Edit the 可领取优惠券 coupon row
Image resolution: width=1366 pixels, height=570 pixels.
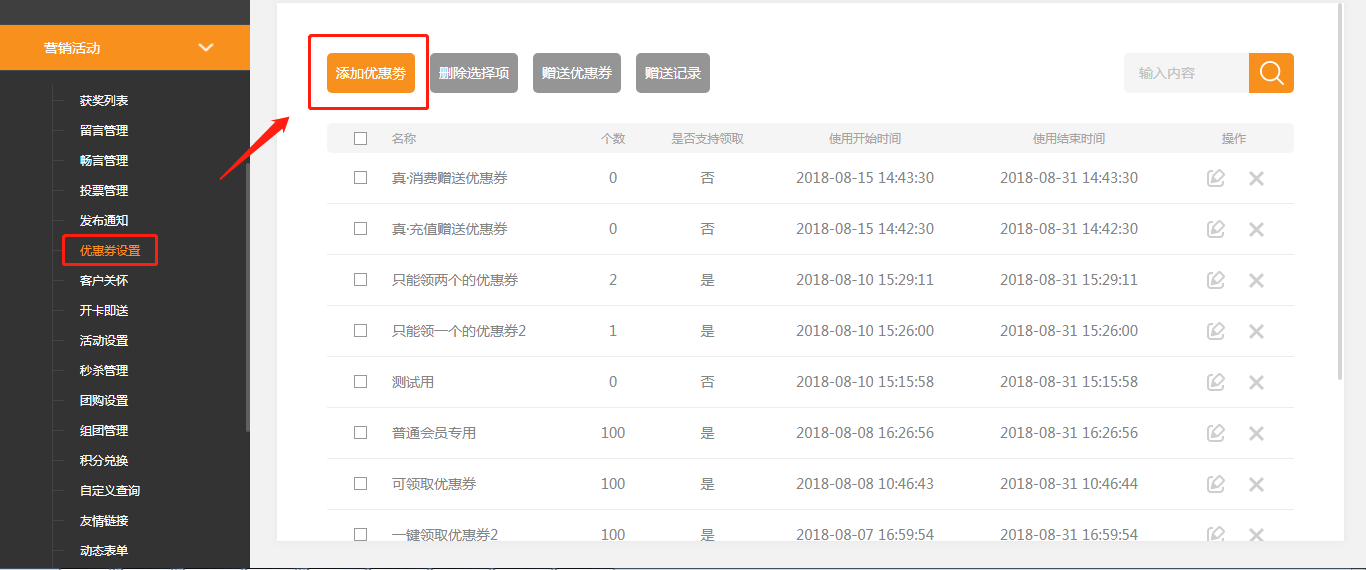coord(1216,484)
